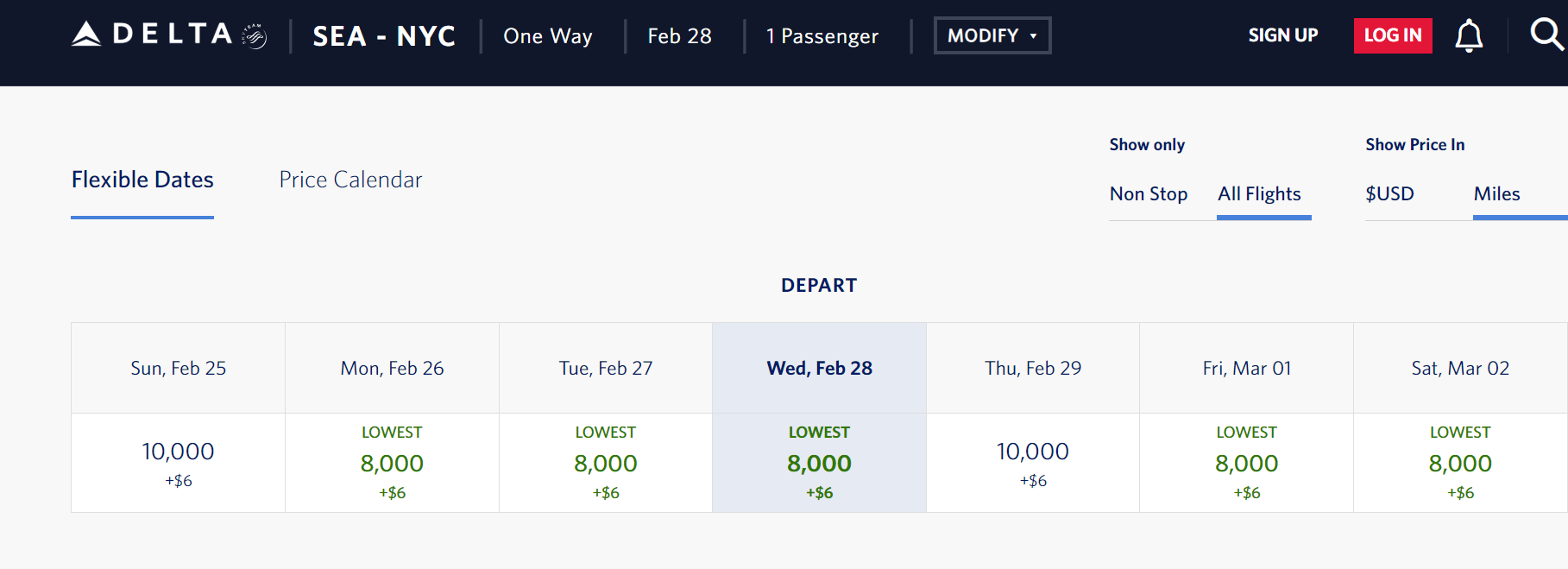This screenshot has width=1568, height=569.
Task: Show prices in $USD
Action: tap(1389, 194)
